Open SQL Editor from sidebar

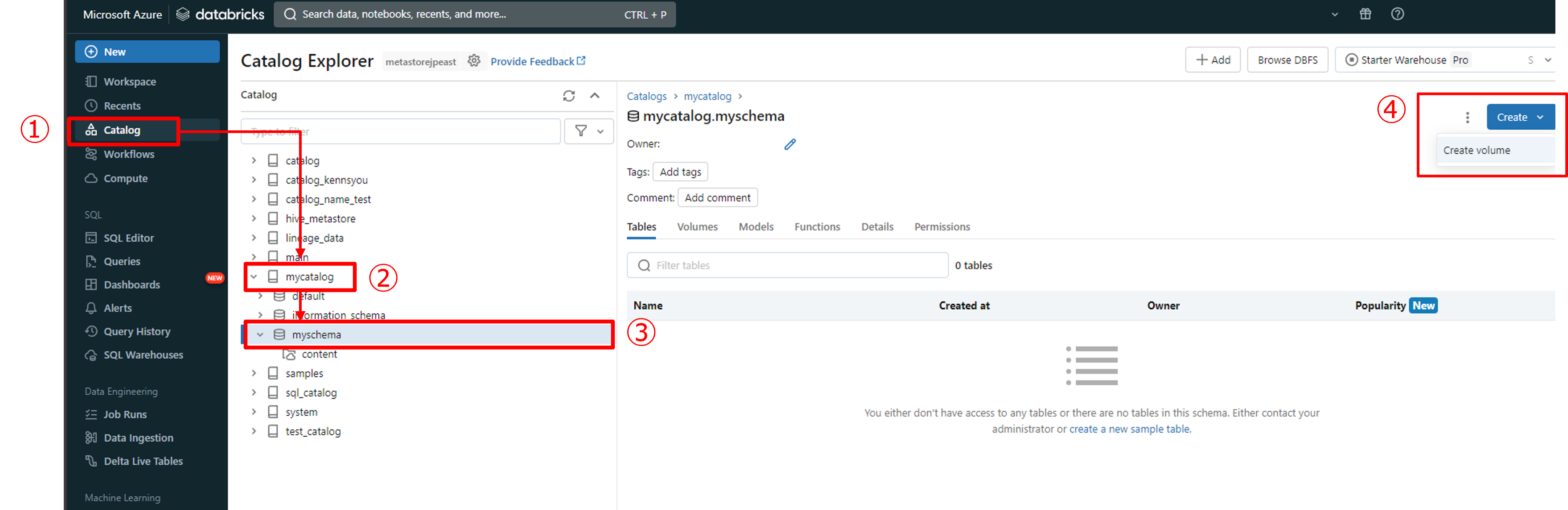pyautogui.click(x=128, y=238)
